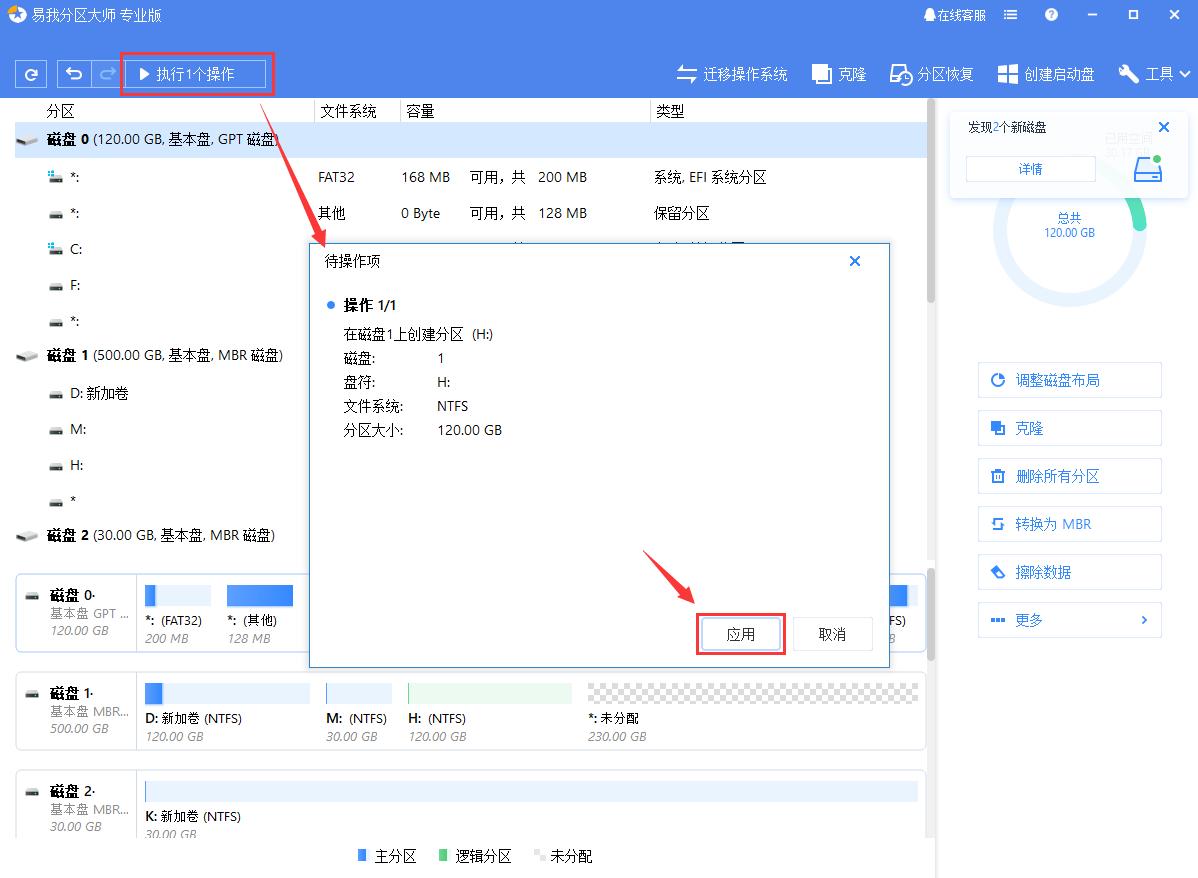Click the green 逻辑分区 legend swatch
This screenshot has width=1198, height=878.
tap(441, 856)
